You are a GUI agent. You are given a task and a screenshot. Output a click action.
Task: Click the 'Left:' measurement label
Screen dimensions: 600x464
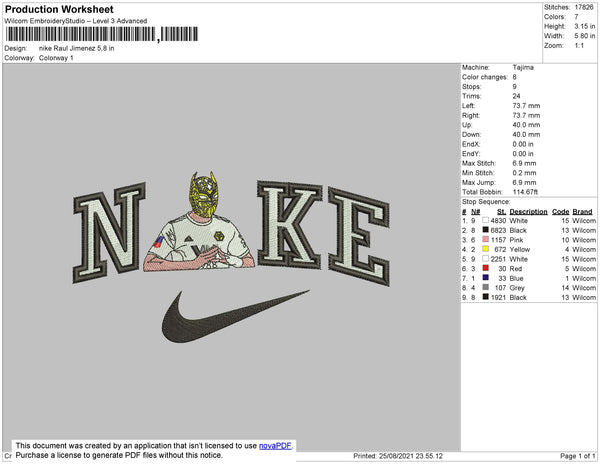[x=468, y=106]
